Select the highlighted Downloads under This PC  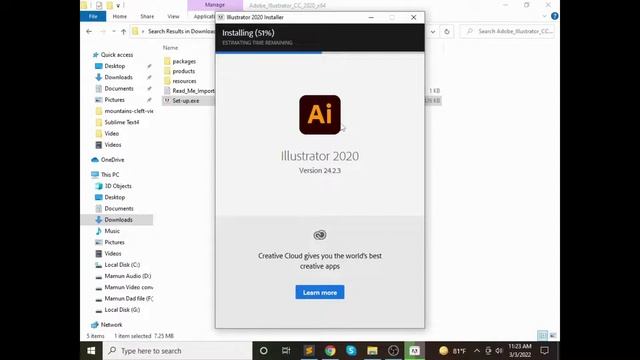tap(117, 220)
